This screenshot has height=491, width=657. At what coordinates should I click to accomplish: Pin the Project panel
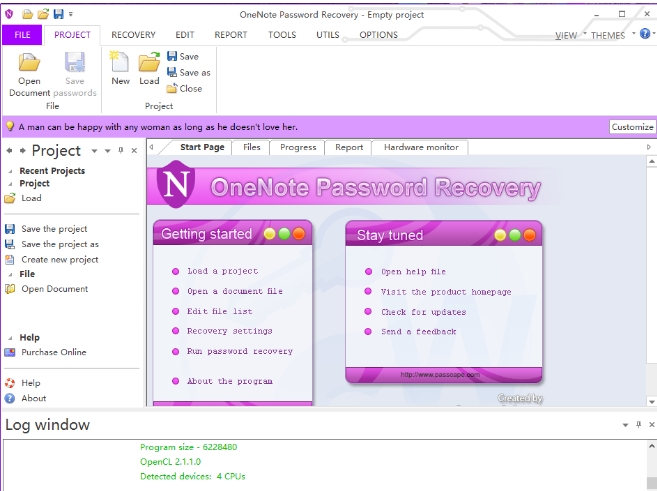click(x=121, y=150)
